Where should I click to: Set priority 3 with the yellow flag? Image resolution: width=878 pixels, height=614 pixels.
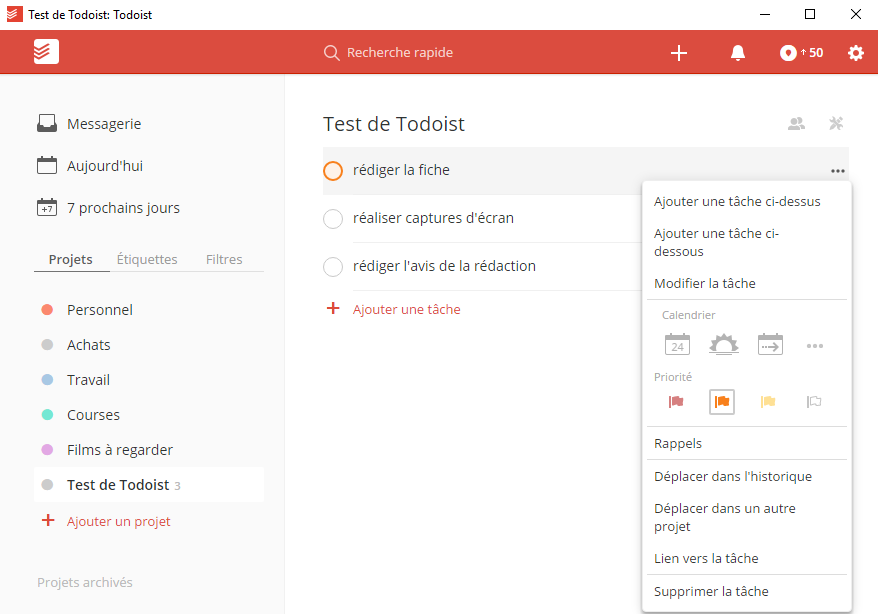coord(768,401)
